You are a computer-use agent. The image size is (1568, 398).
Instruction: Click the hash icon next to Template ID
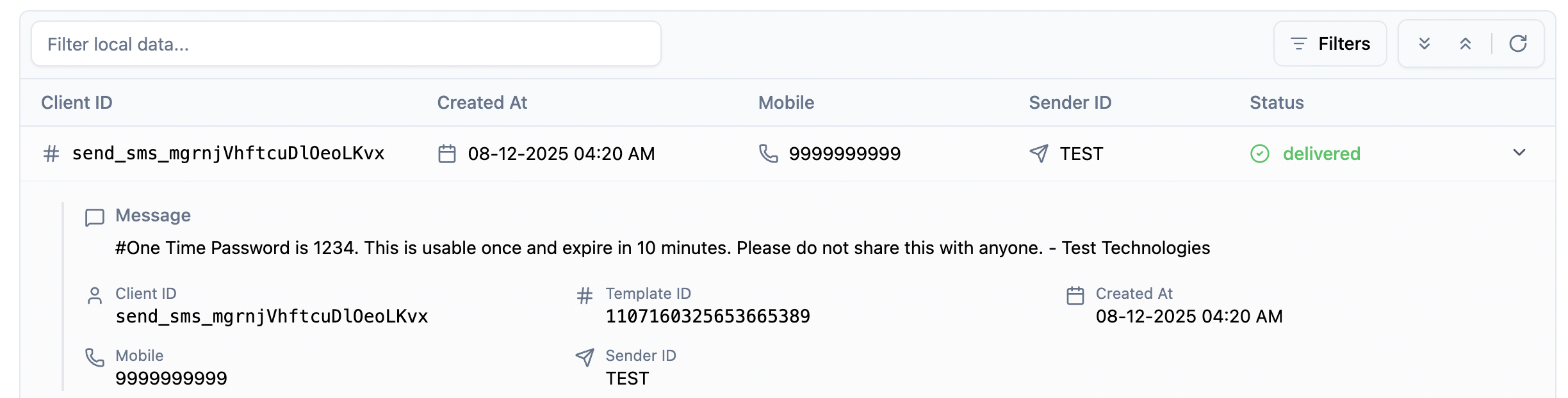(x=584, y=295)
